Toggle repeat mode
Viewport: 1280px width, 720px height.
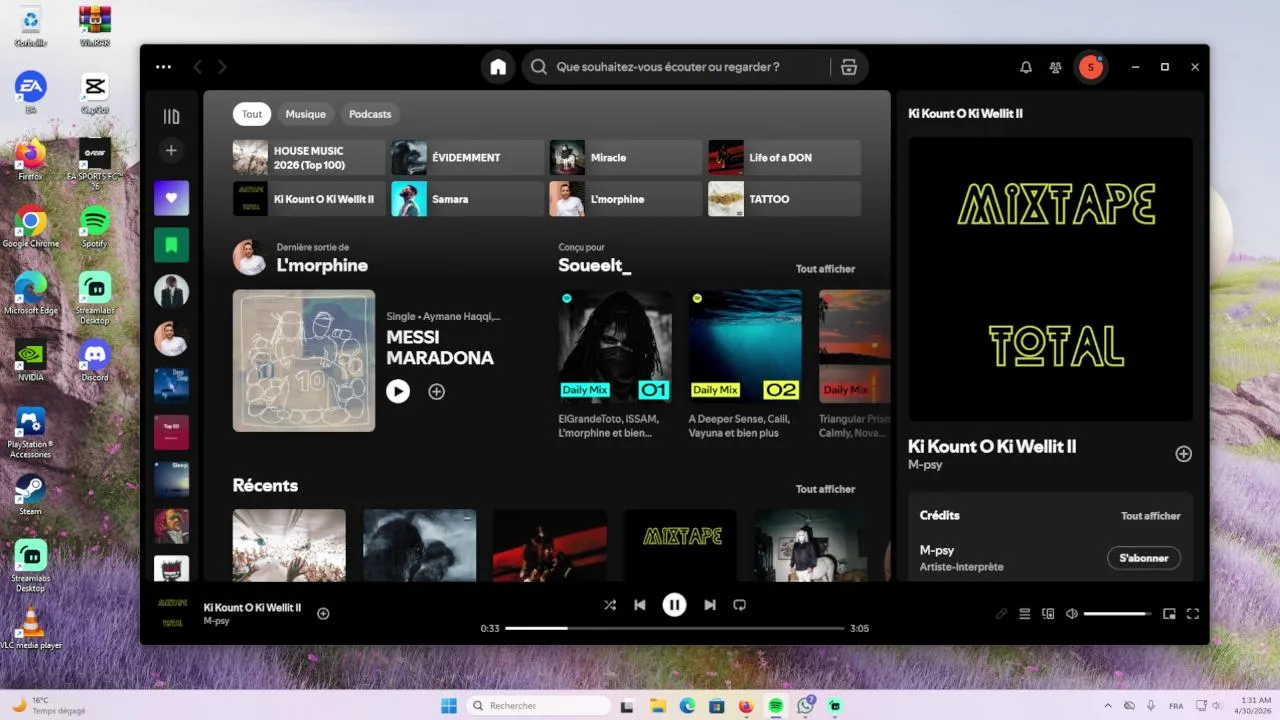point(740,605)
